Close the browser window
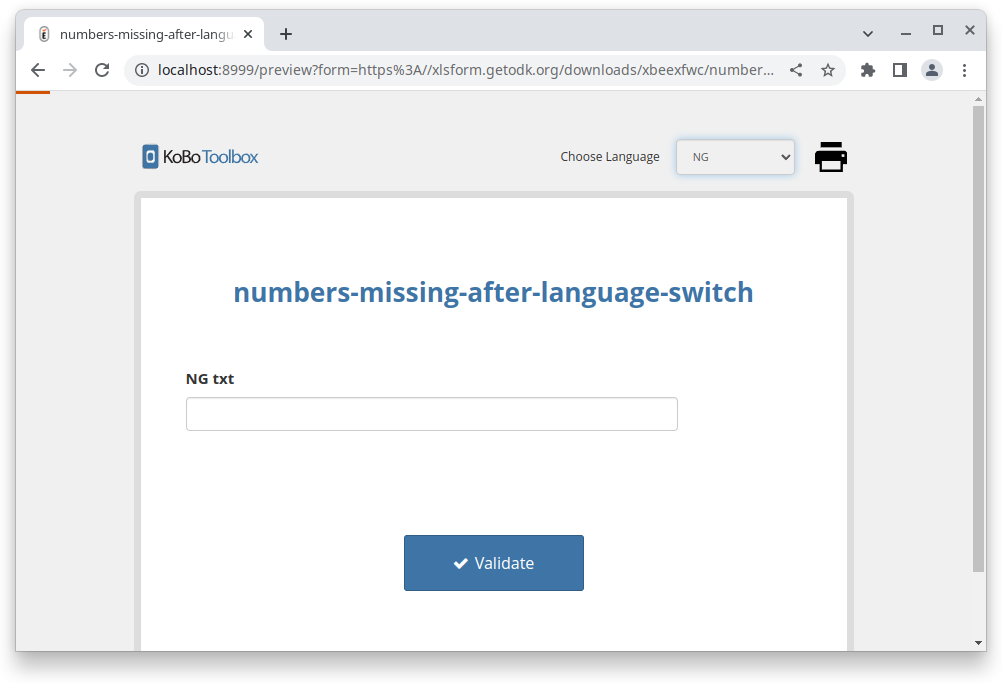This screenshot has width=1002, height=683. point(969,31)
